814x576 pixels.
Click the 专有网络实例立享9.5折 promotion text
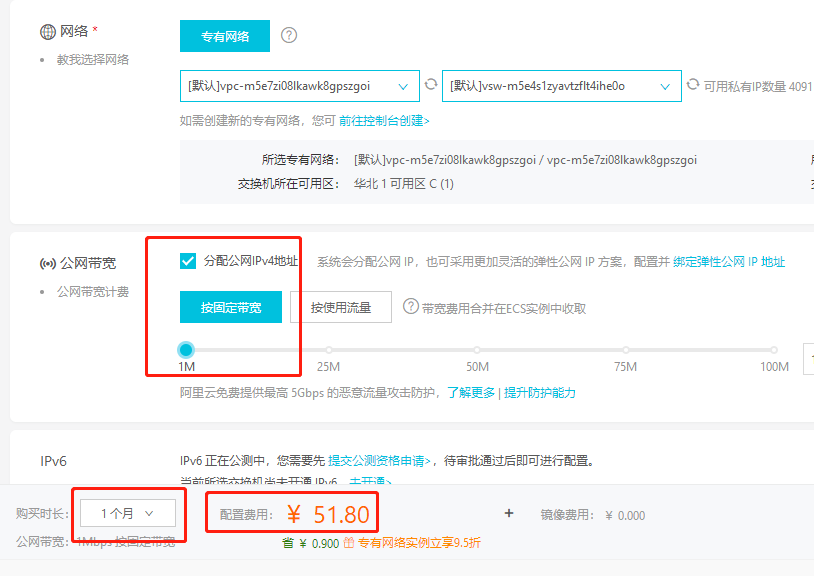pyautogui.click(x=419, y=543)
